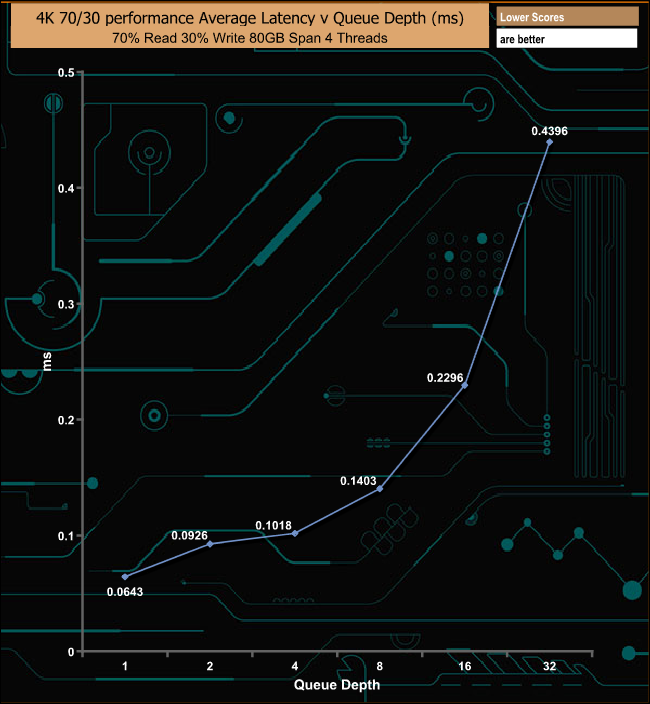Click the 0.1018 data label

(273, 525)
